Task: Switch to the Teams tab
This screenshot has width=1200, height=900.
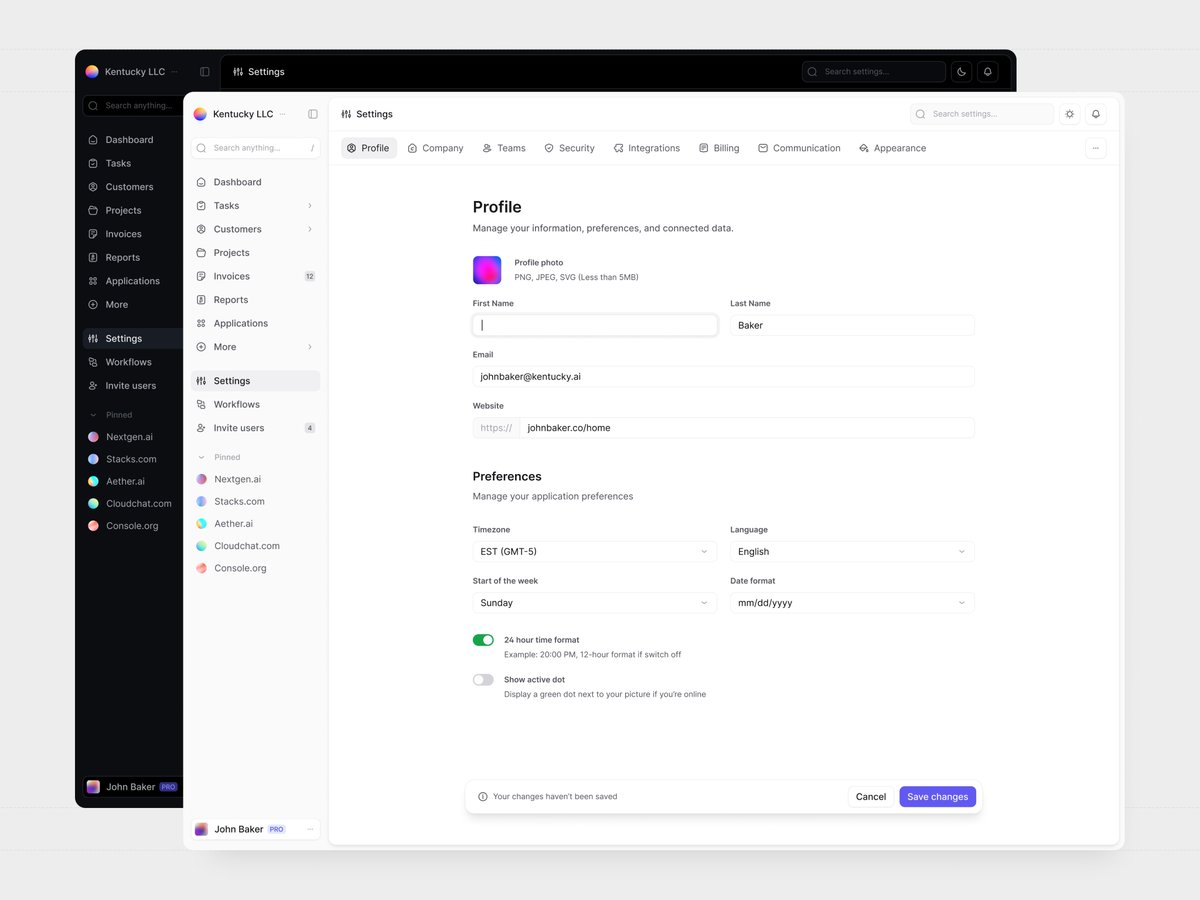Action: click(503, 148)
